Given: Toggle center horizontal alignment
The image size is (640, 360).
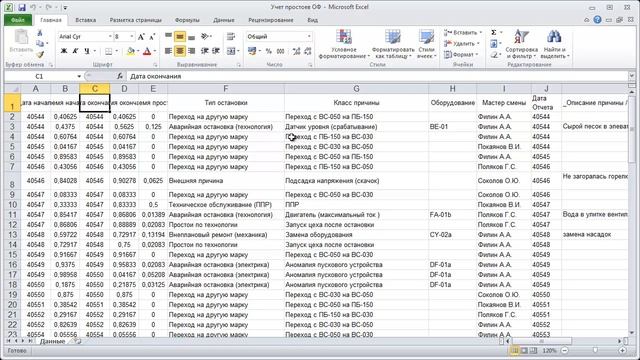Looking at the screenshot, I should pos(180,51).
